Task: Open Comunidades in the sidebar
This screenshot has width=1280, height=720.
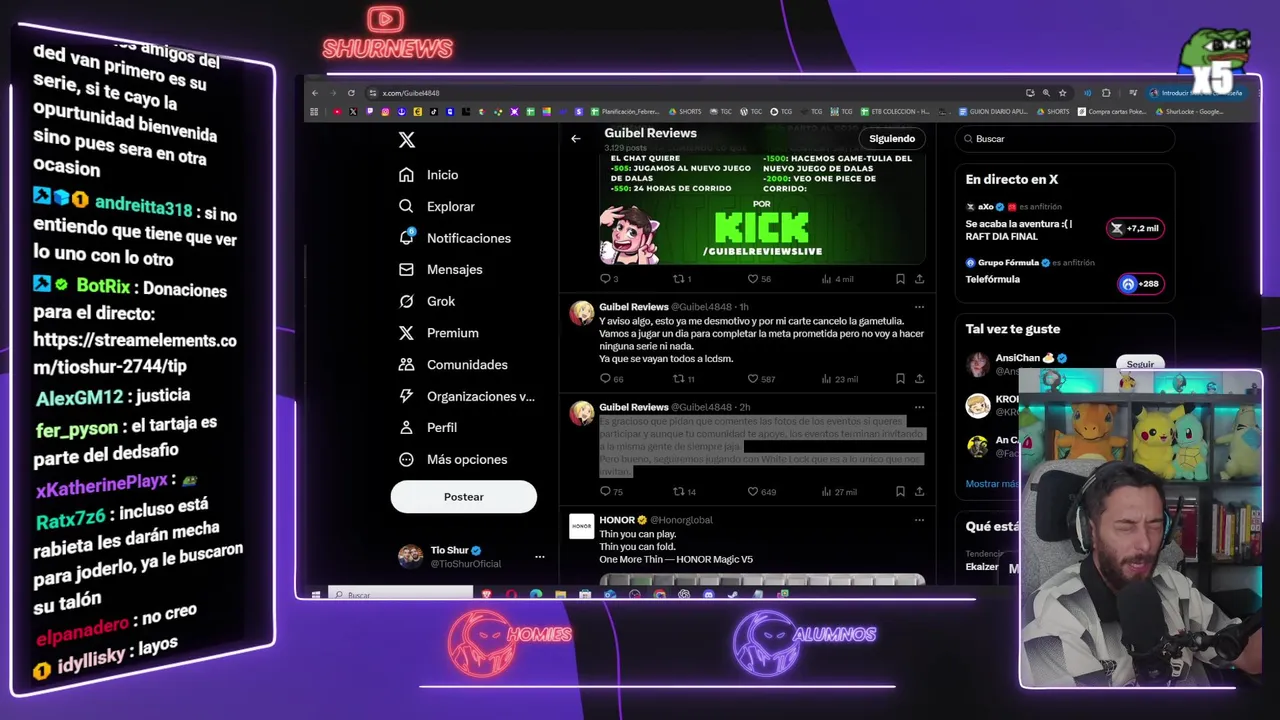Action: point(452,365)
